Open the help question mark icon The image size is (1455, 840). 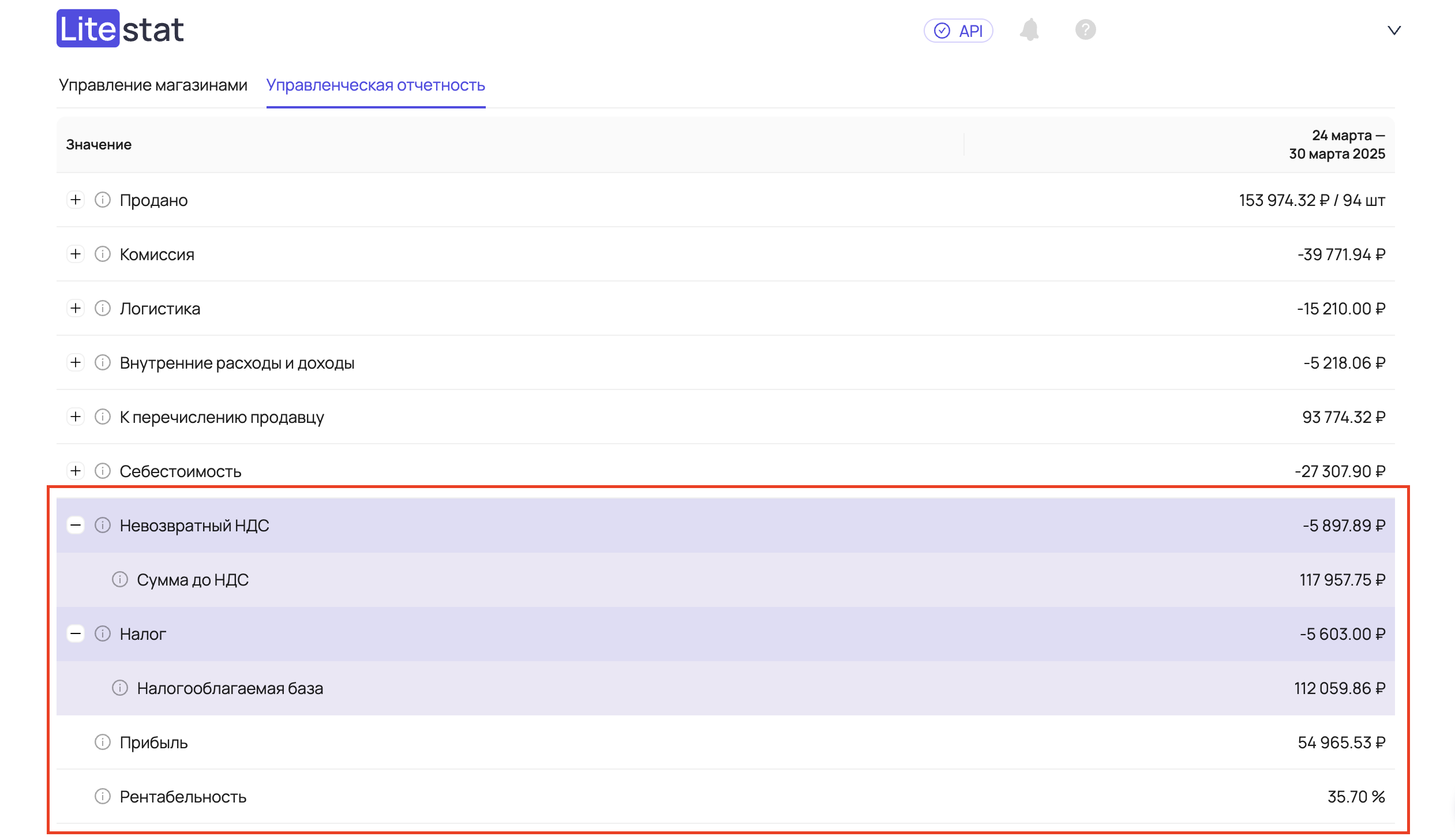1085,30
